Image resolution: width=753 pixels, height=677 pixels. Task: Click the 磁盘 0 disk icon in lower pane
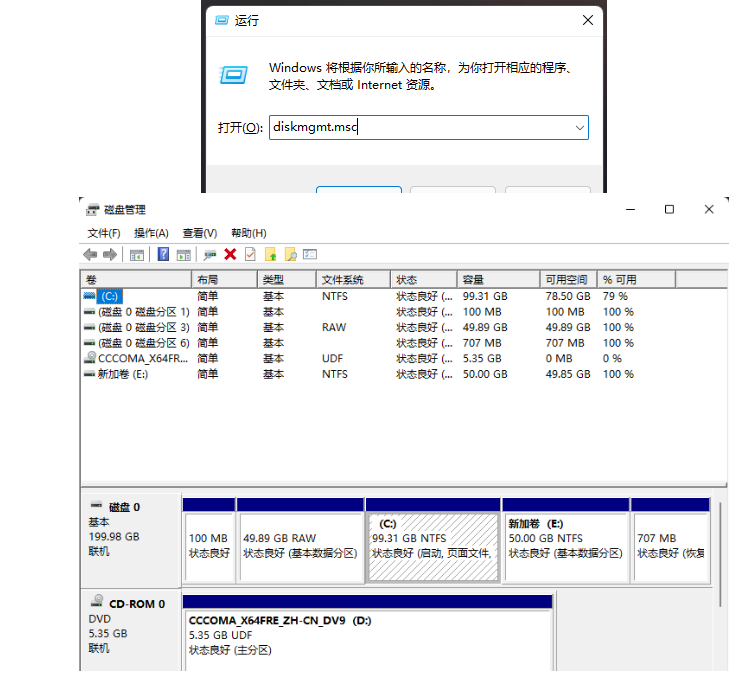point(97,506)
